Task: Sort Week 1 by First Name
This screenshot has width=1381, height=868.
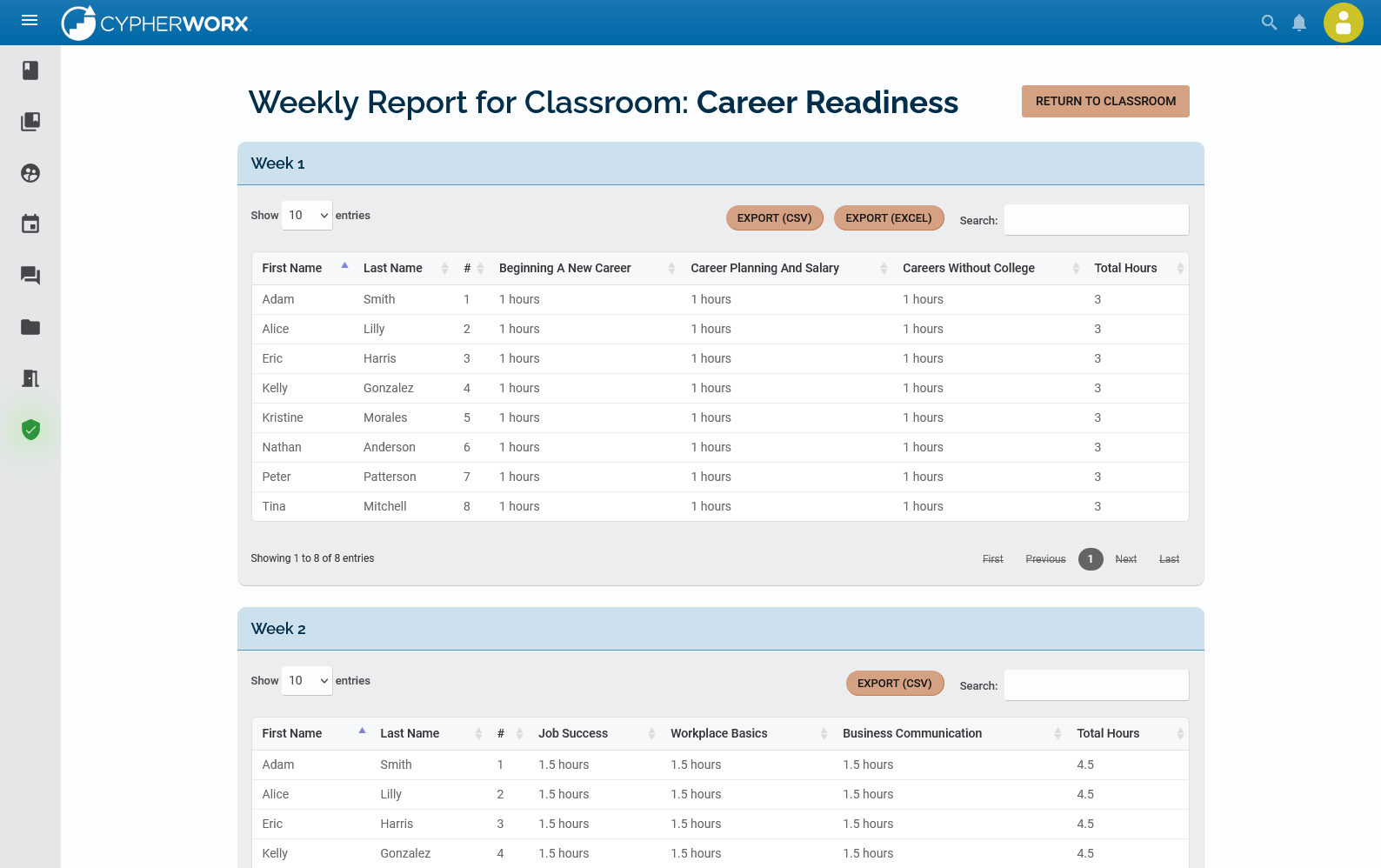Action: click(x=302, y=268)
